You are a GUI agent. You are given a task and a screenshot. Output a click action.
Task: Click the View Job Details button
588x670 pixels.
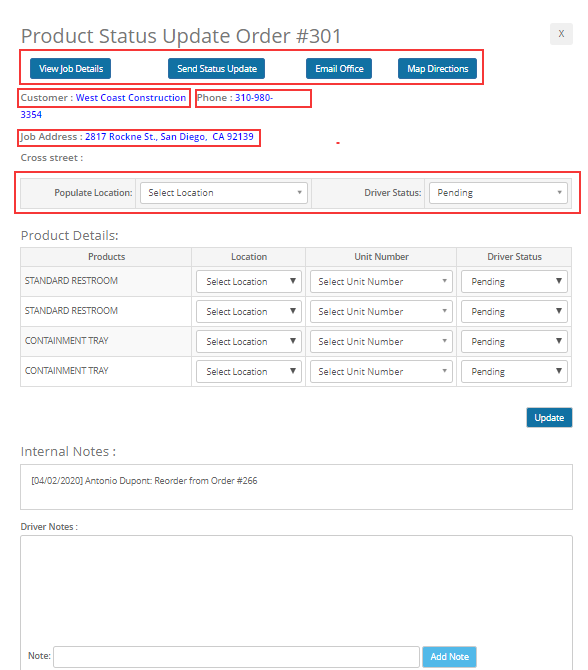[71, 69]
